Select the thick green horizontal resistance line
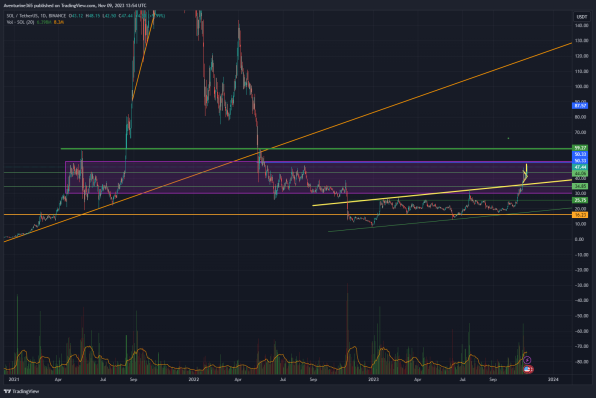596x398 pixels. coord(316,149)
